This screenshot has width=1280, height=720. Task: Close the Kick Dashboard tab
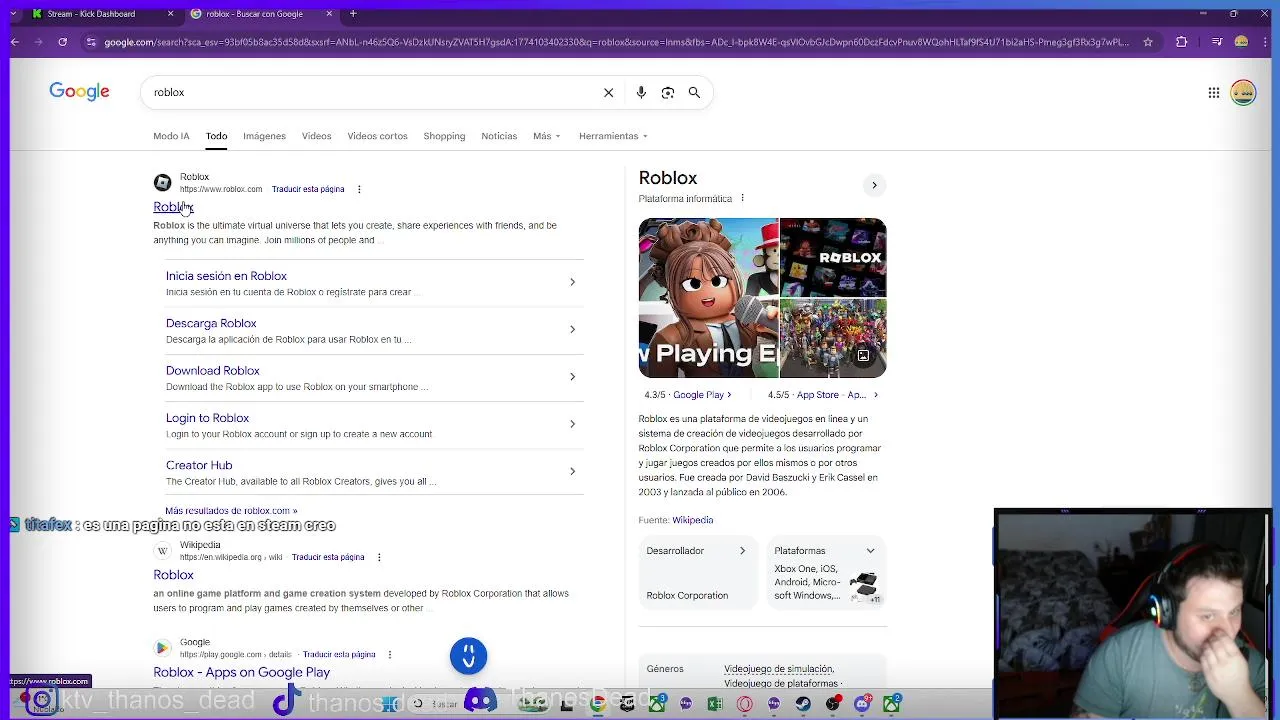[170, 14]
